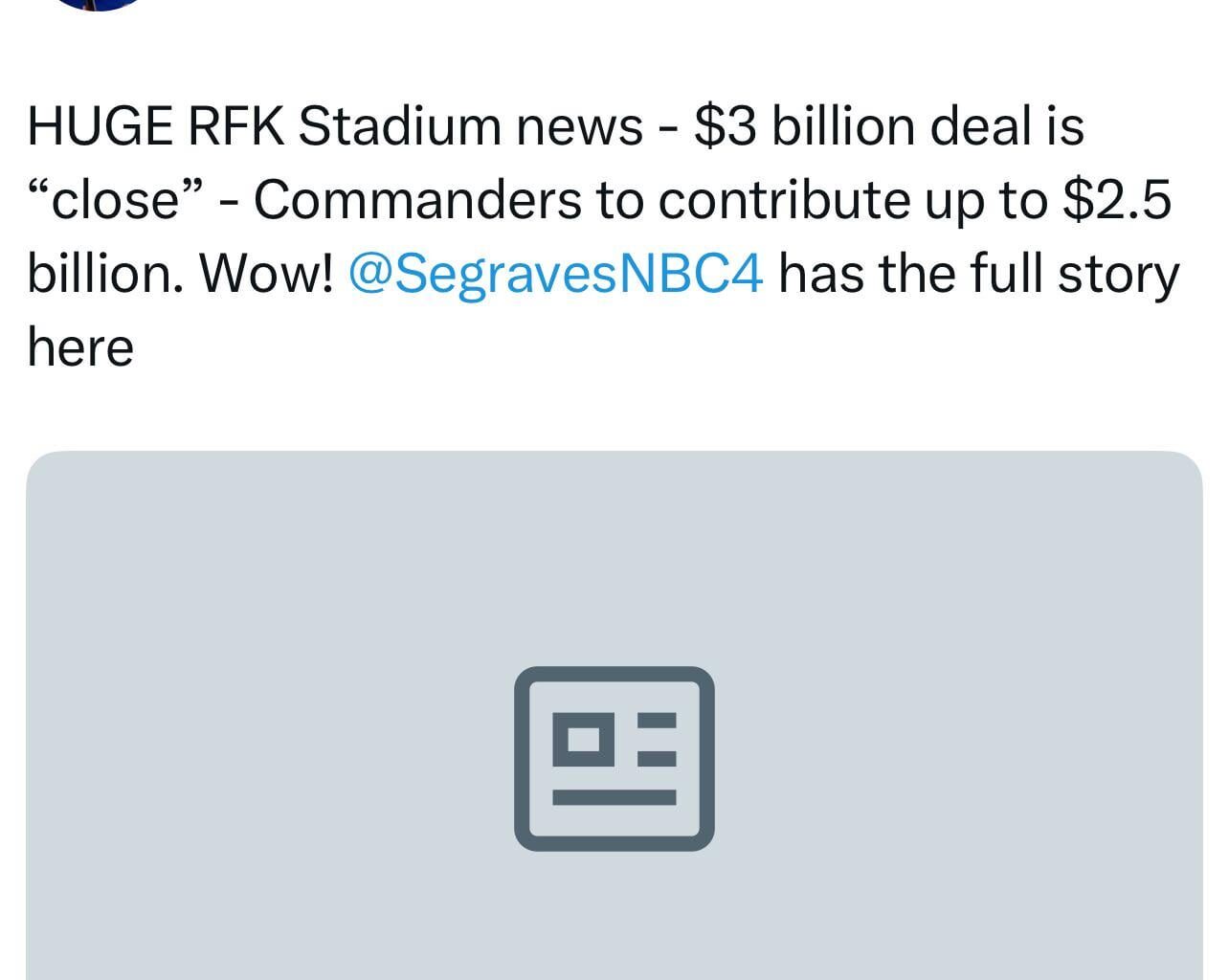
Task: Click the blue @SegravesNBC4 mention
Action: click(556, 273)
